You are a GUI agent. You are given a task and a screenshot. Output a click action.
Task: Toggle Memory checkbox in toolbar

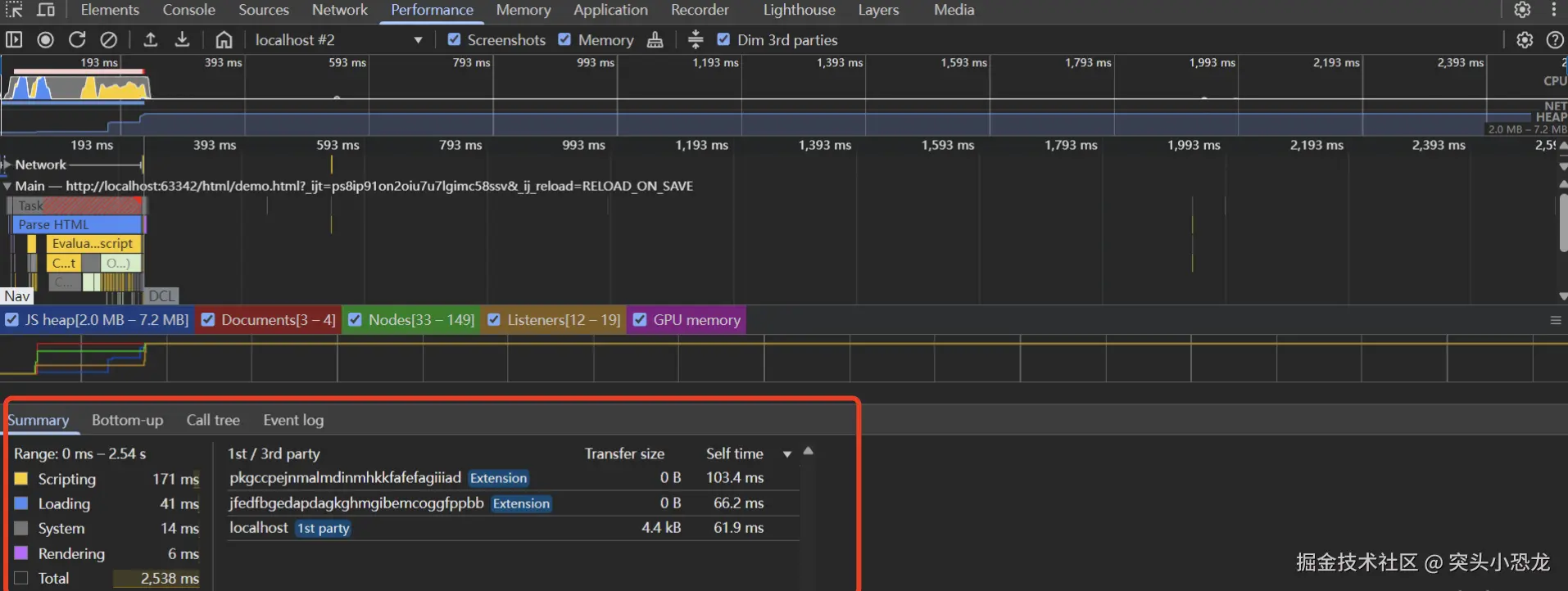click(564, 39)
